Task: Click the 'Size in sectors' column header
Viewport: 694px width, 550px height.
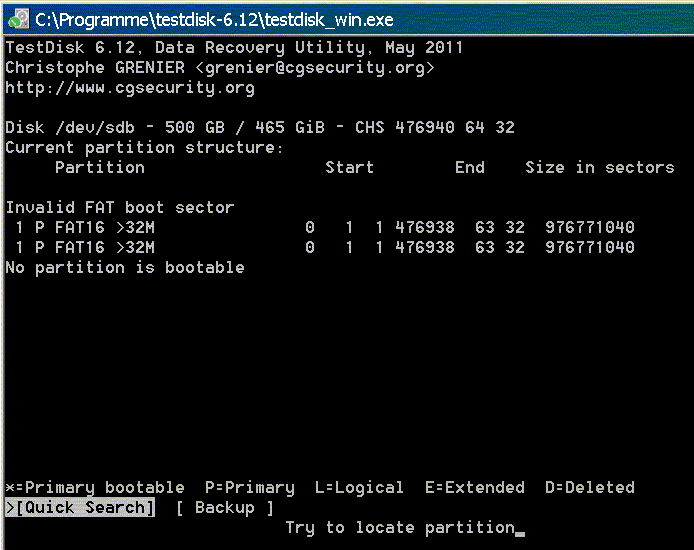Action: pos(600,167)
